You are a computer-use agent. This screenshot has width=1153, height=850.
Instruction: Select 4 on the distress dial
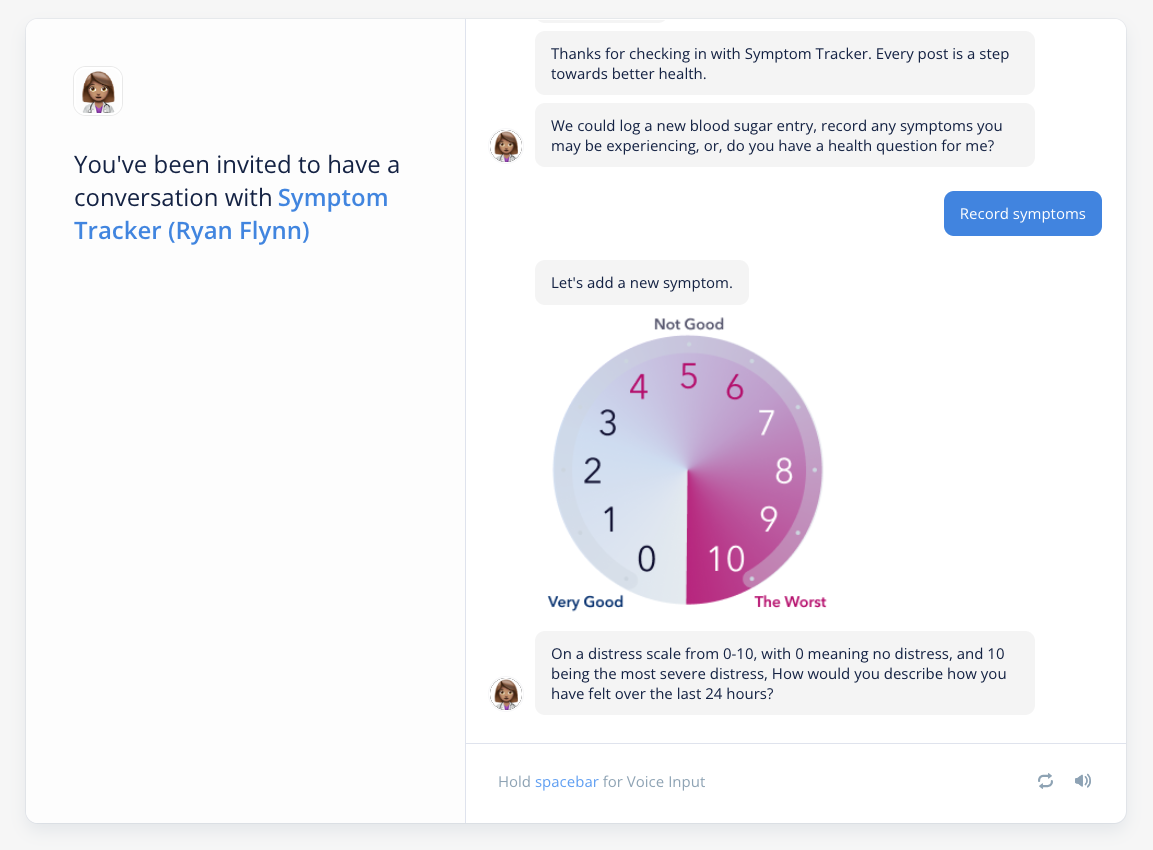(x=638, y=388)
